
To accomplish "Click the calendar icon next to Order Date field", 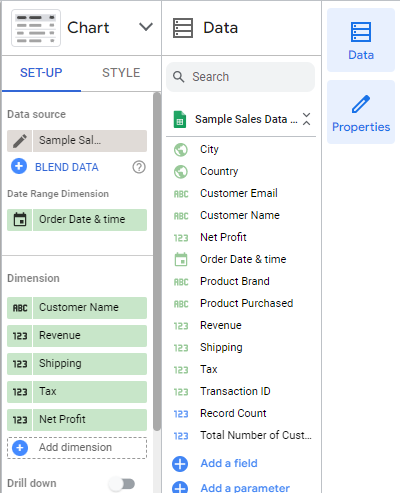I will tap(181, 260).
